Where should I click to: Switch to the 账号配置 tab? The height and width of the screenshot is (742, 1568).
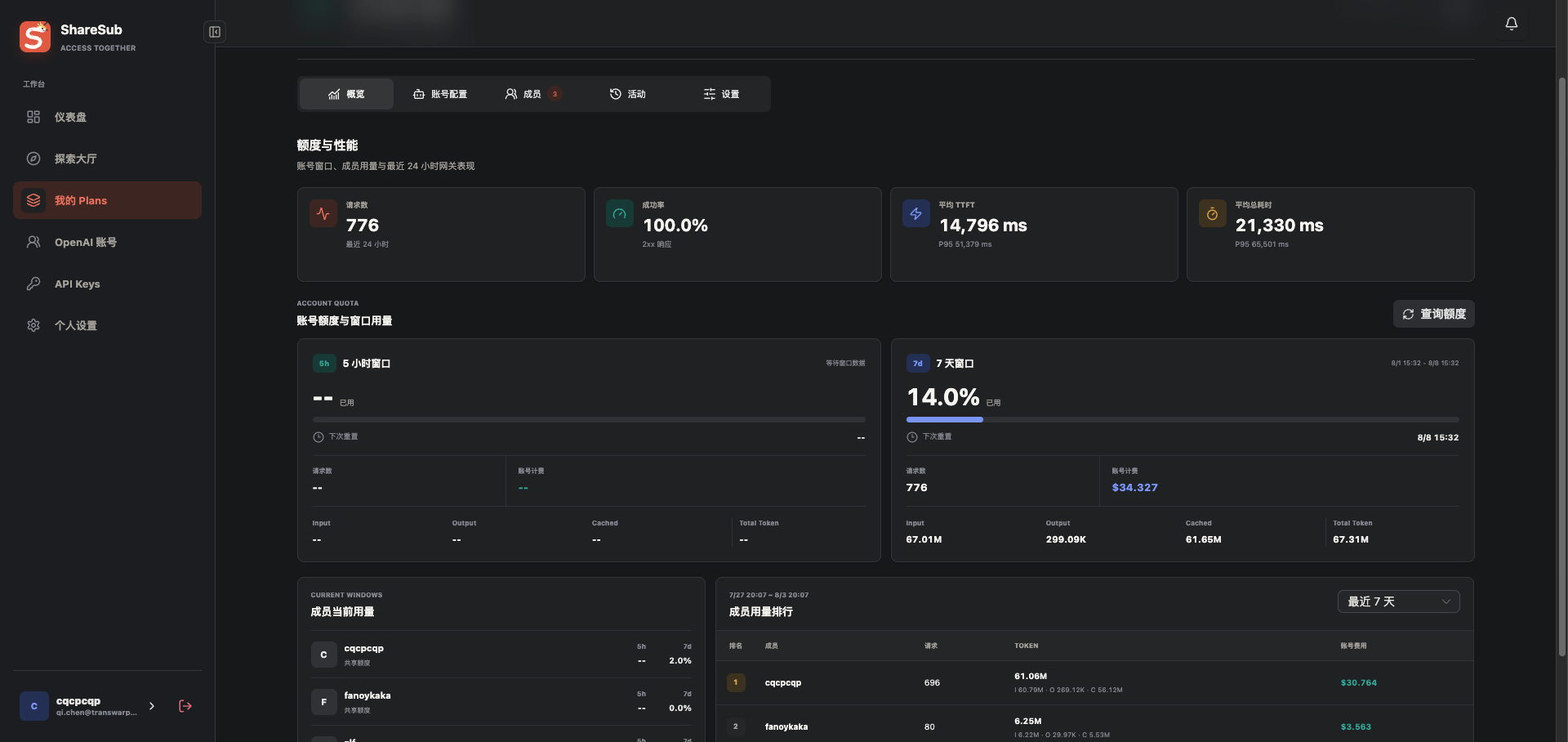(x=440, y=94)
